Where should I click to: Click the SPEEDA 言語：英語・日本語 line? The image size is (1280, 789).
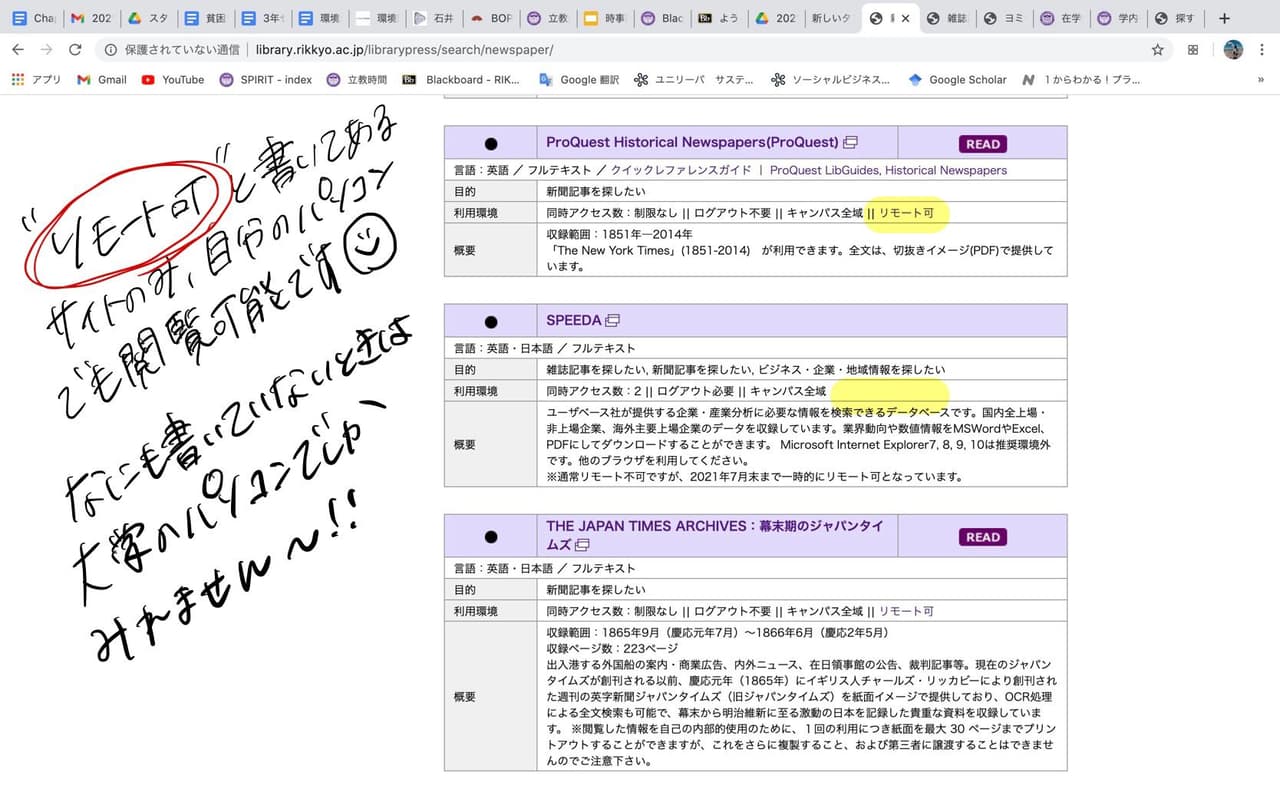544,348
